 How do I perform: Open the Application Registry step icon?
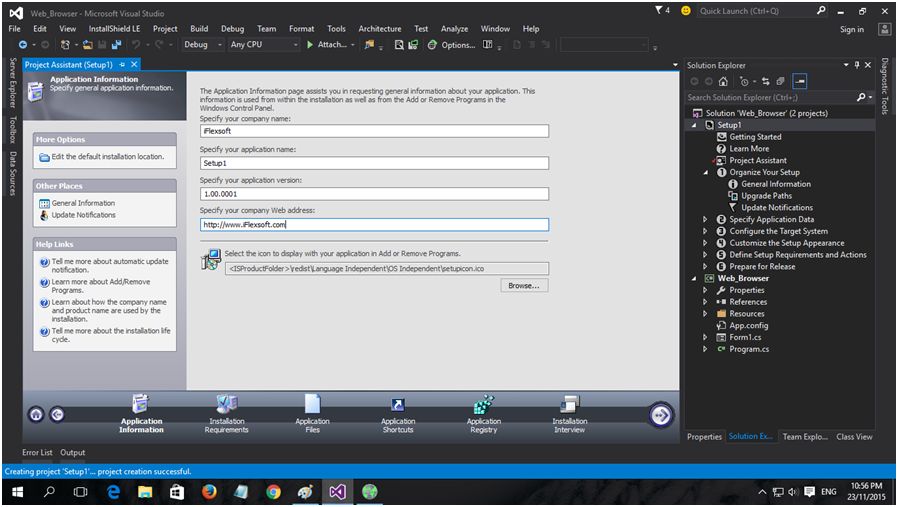click(484, 405)
